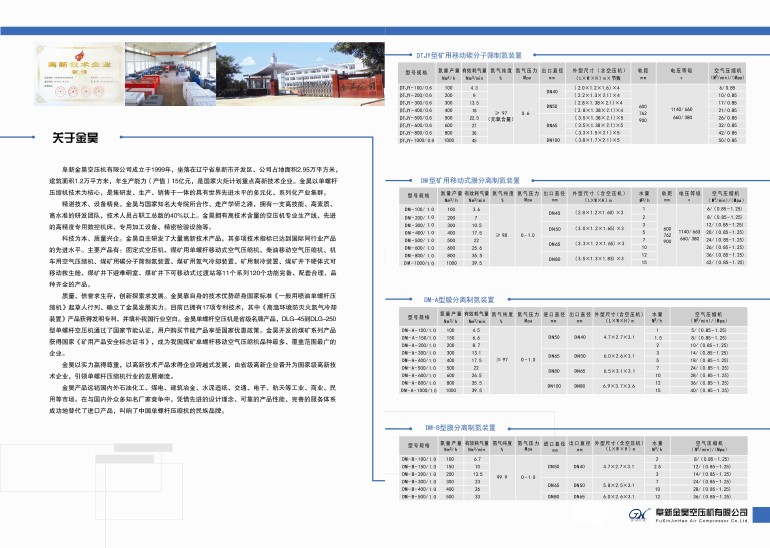Click the 6.9×3.7×3.6 dimension cell
The width and height of the screenshot is (770, 548).
tap(619, 386)
